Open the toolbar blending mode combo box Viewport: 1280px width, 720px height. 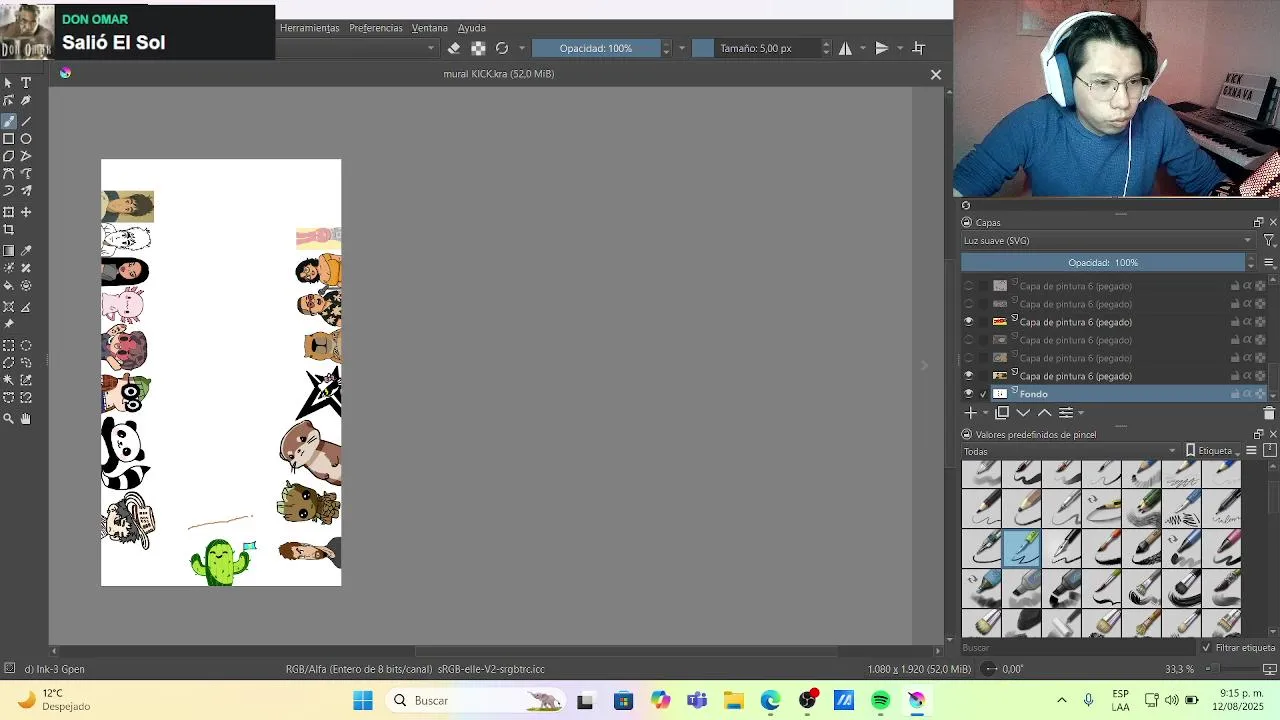coord(358,48)
